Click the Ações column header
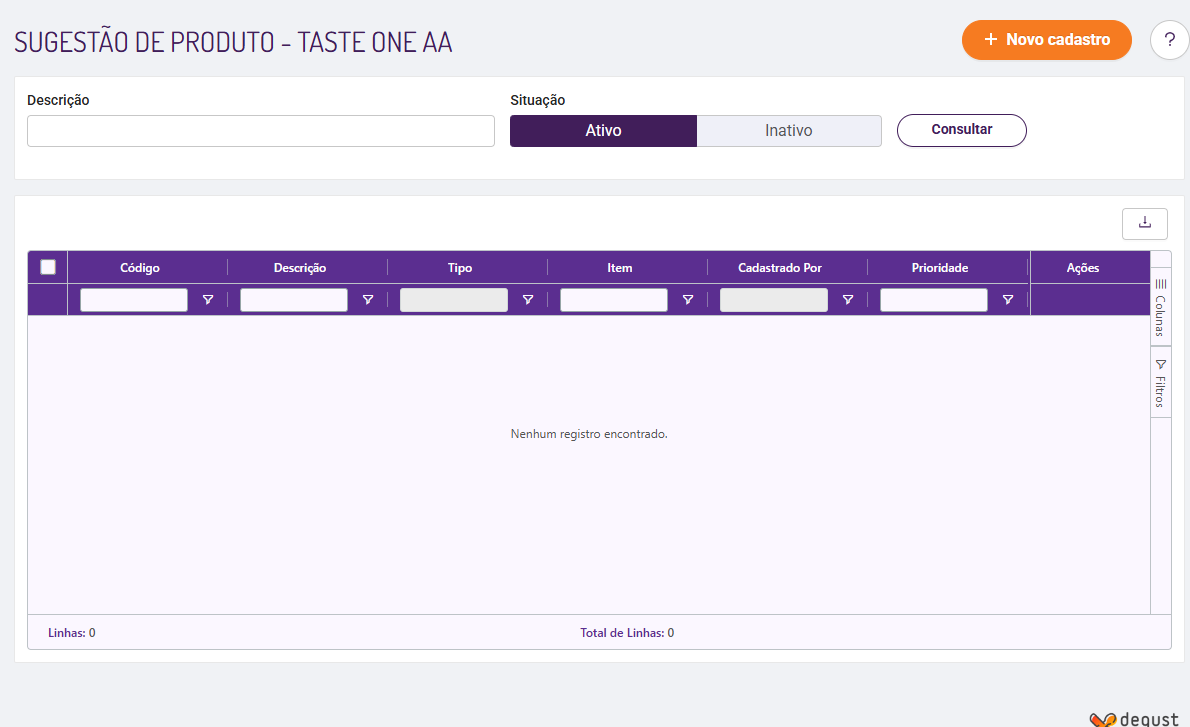This screenshot has height=727, width=1190. coord(1082,268)
